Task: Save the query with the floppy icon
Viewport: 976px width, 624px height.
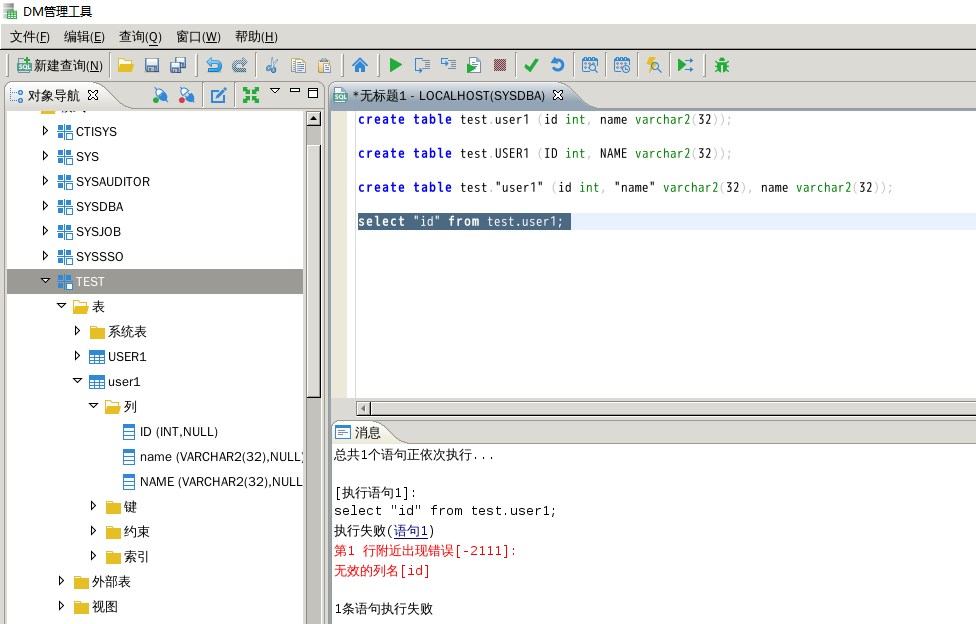Action: pyautogui.click(x=152, y=65)
